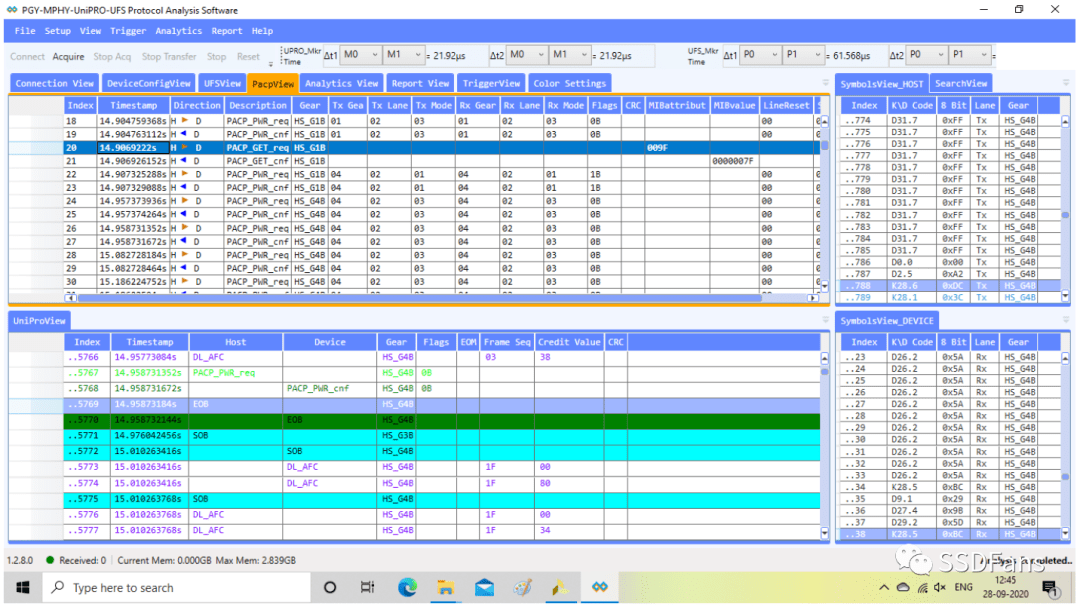The image size is (1080, 607).
Task: Open the Mail app from taskbar
Action: (x=484, y=588)
